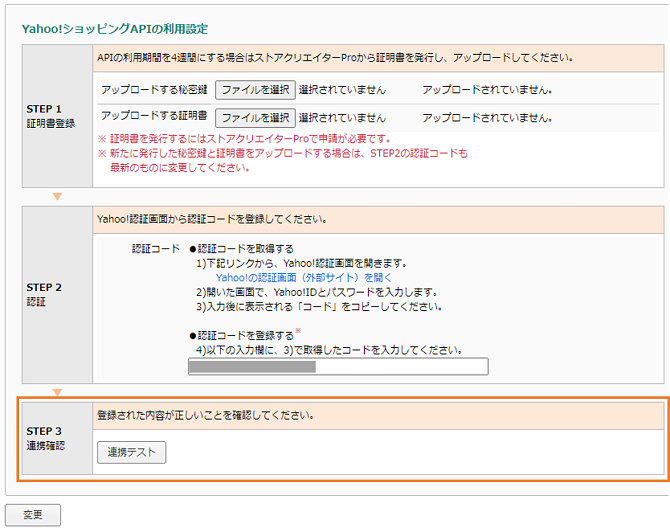Click 選択されていません next to 秘密鍵 button
670x532 pixels.
click(x=342, y=90)
